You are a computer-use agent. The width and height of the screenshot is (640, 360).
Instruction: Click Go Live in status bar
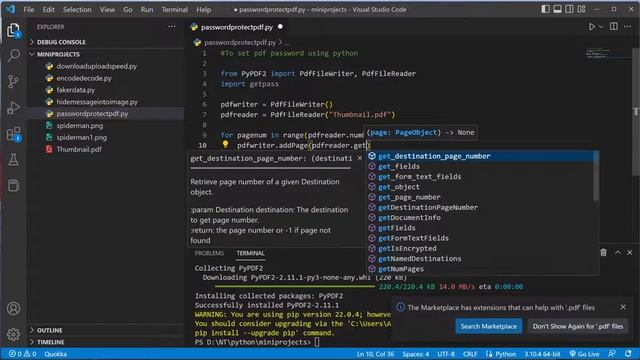pyautogui.click(x=584, y=354)
